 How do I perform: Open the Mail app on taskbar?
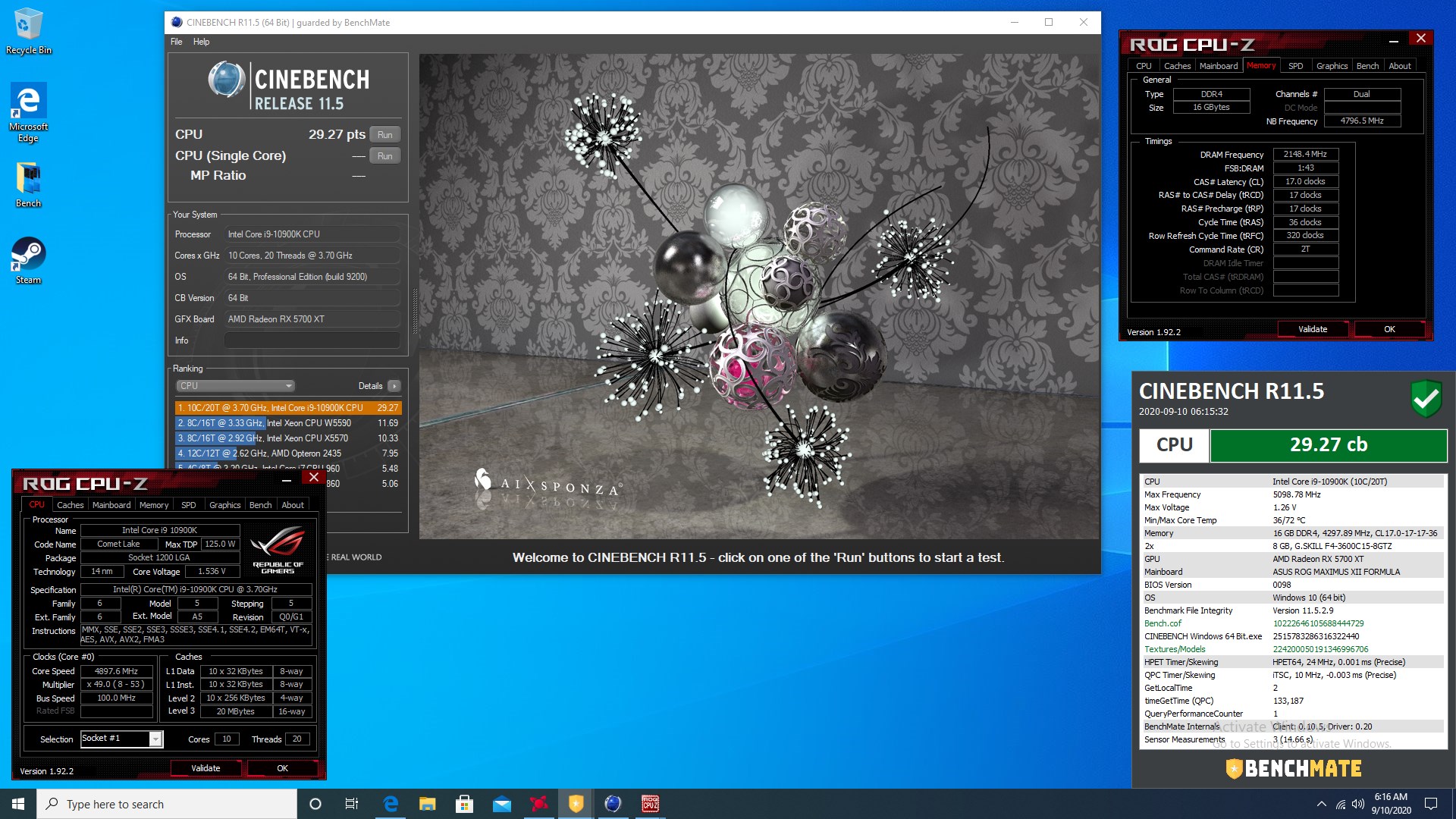(502, 804)
